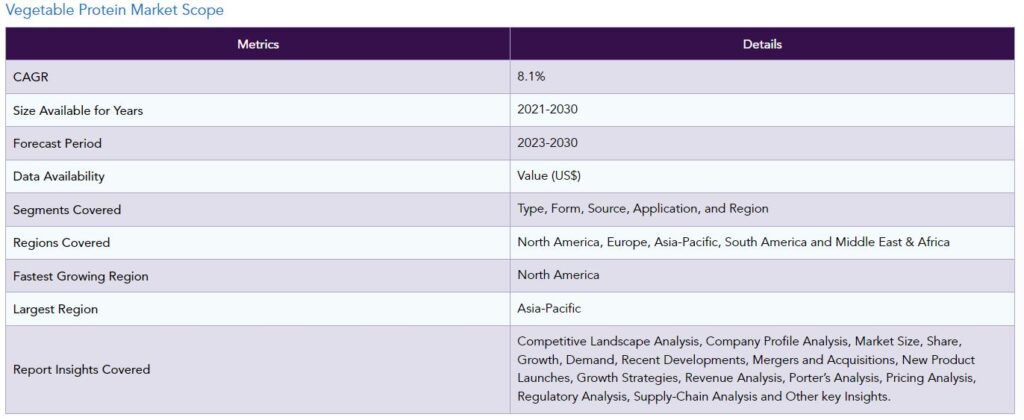
Task: Select the Largest Region label
Action: pos(55,309)
